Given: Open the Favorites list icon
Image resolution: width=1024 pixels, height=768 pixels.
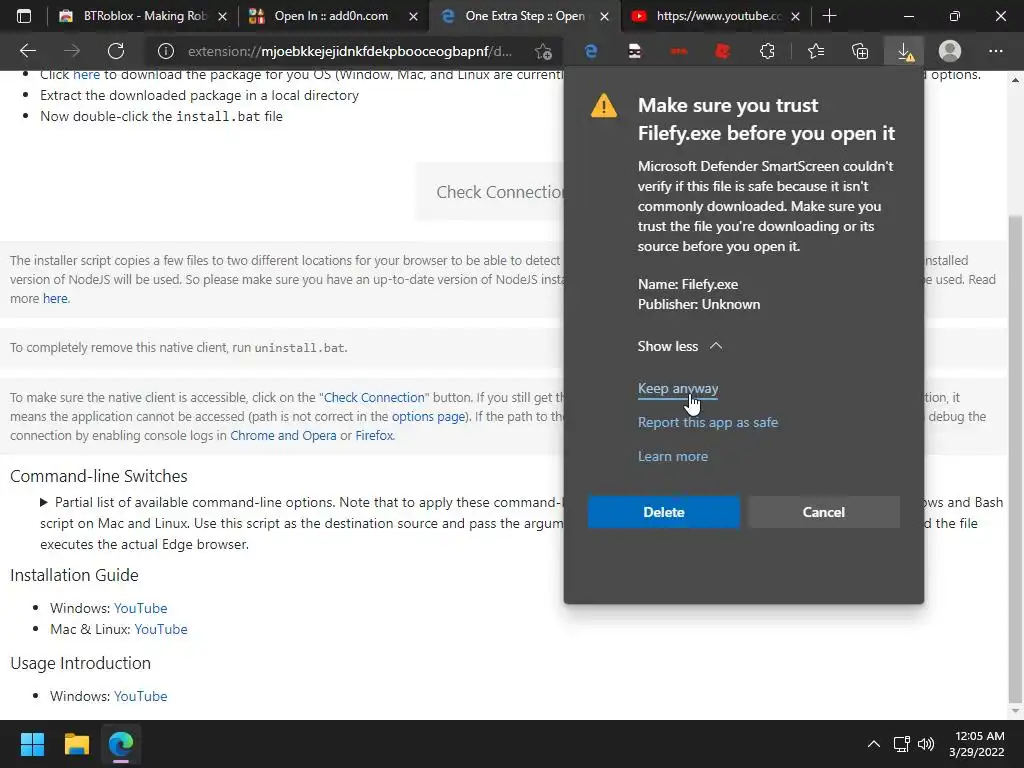Looking at the screenshot, I should (816, 51).
